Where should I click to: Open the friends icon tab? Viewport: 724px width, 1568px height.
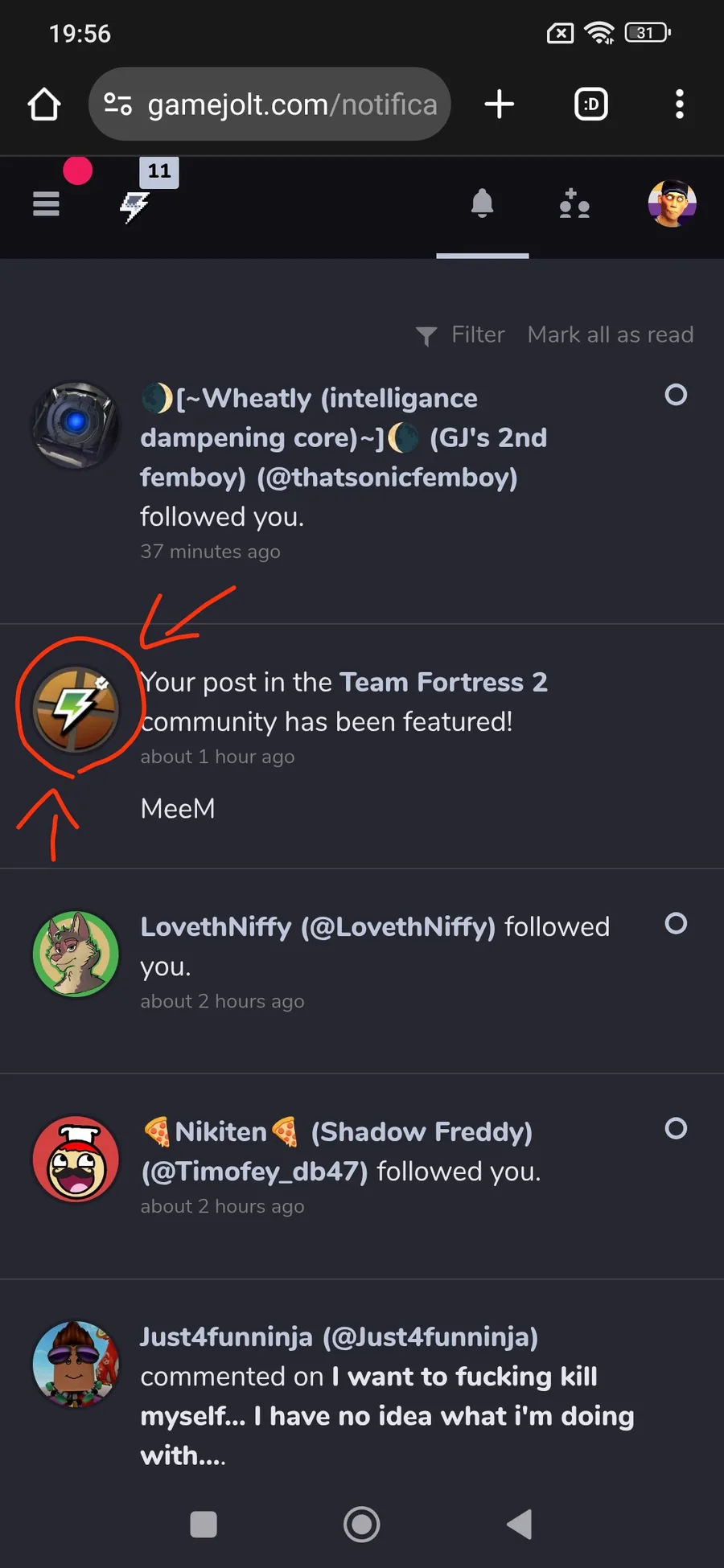(574, 204)
